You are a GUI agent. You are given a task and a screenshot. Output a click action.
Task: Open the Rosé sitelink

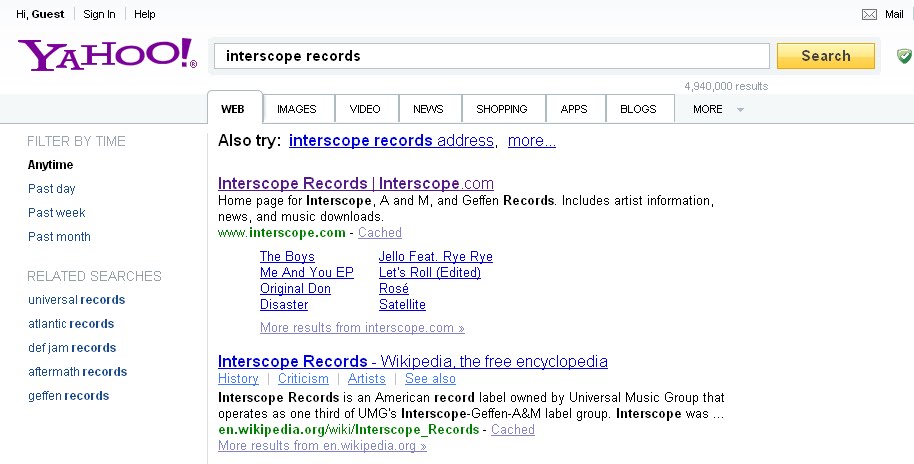(x=393, y=289)
